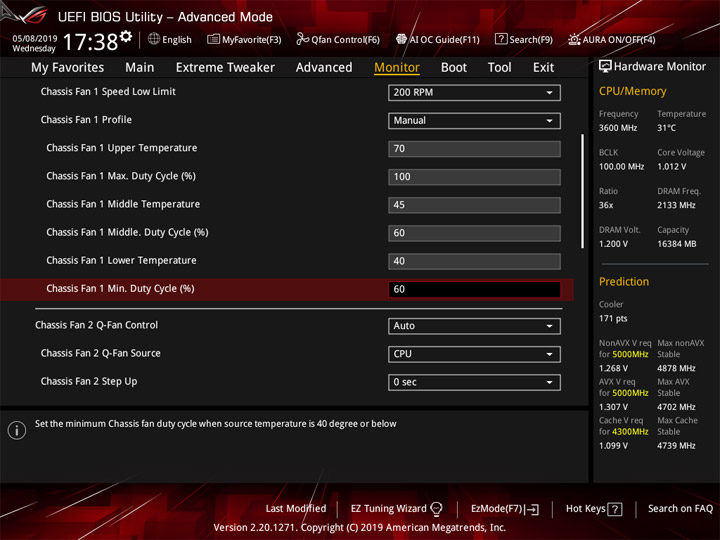This screenshot has width=720, height=540.
Task: Click the 2133 MHz DRAM frequency value
Action: 676,205
